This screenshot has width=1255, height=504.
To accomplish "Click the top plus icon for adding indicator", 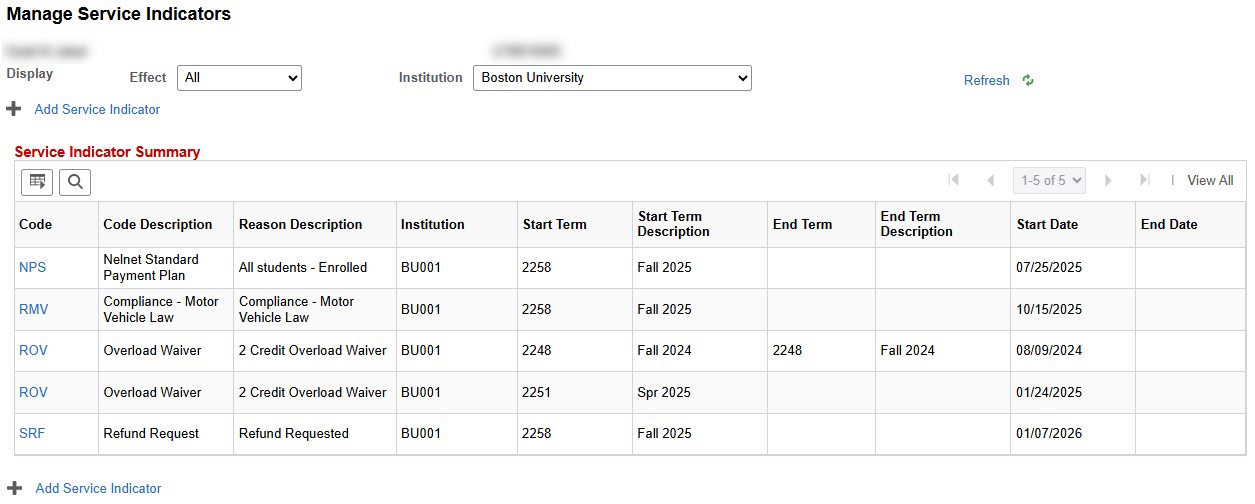I will [14, 109].
